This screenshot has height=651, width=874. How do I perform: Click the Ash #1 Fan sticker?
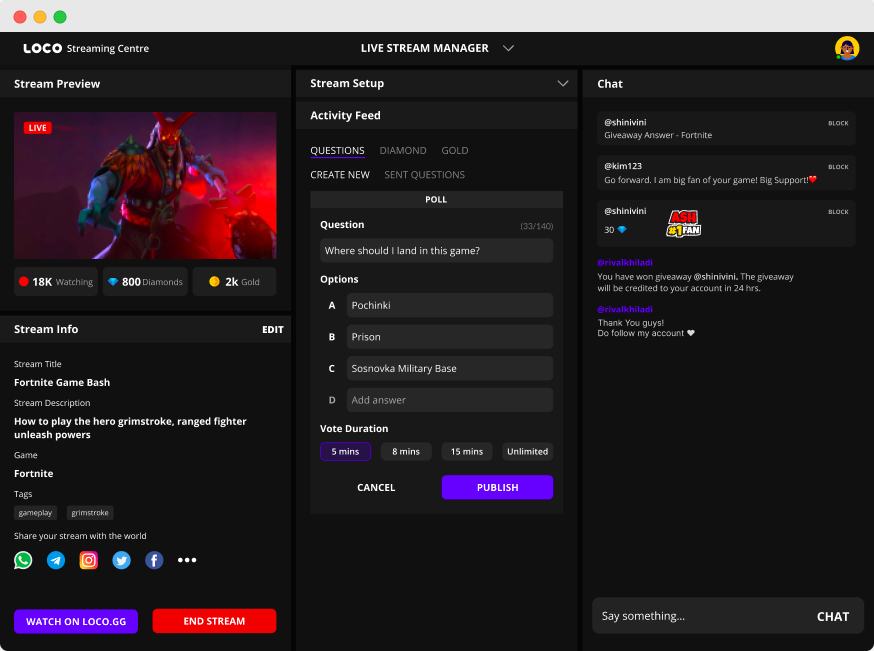coord(684,224)
